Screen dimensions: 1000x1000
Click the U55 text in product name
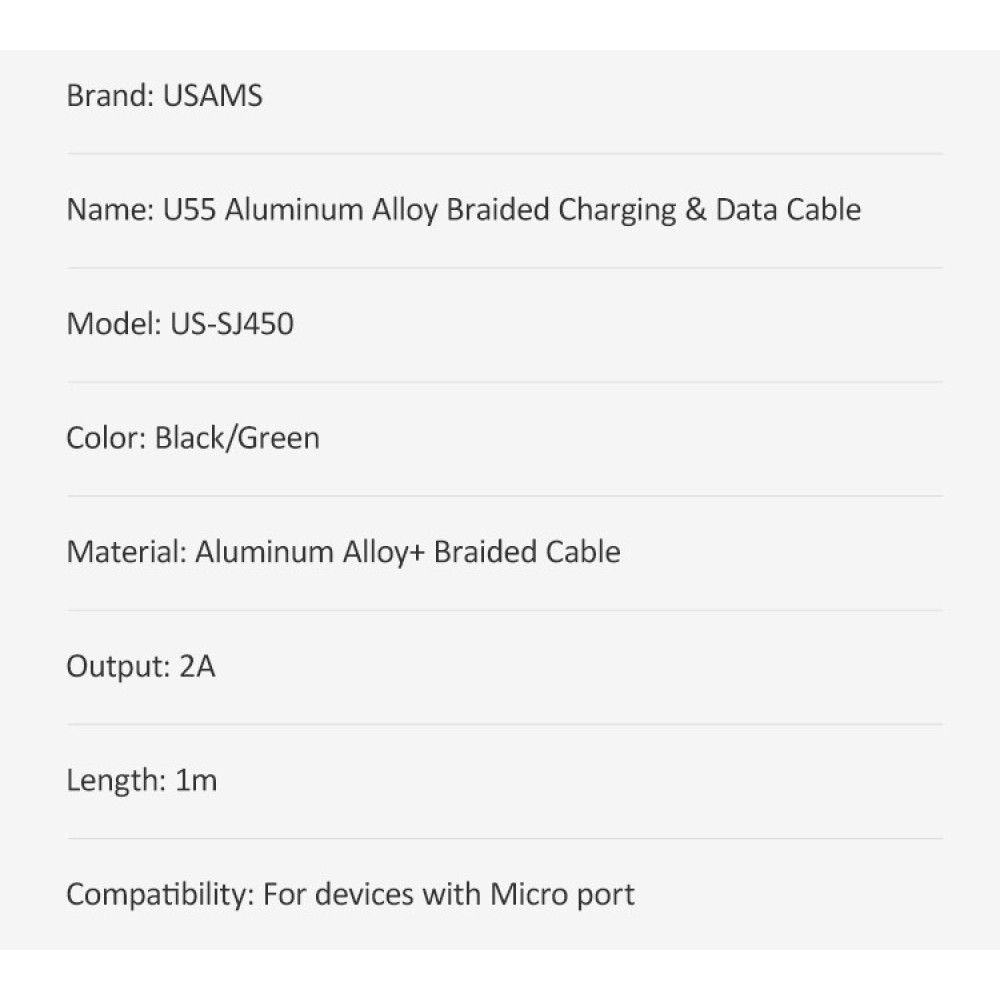188,210
